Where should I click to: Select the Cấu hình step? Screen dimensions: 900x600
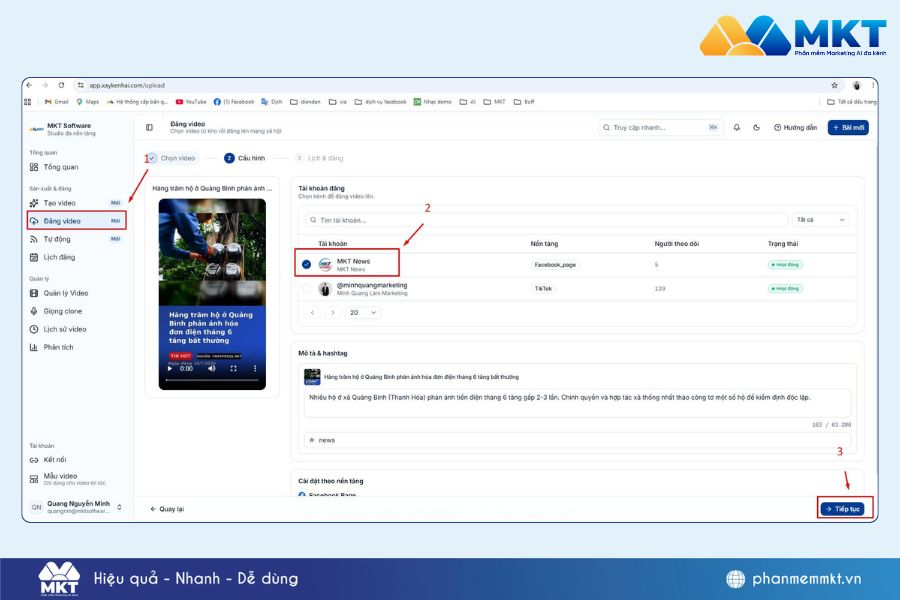[x=245, y=158]
